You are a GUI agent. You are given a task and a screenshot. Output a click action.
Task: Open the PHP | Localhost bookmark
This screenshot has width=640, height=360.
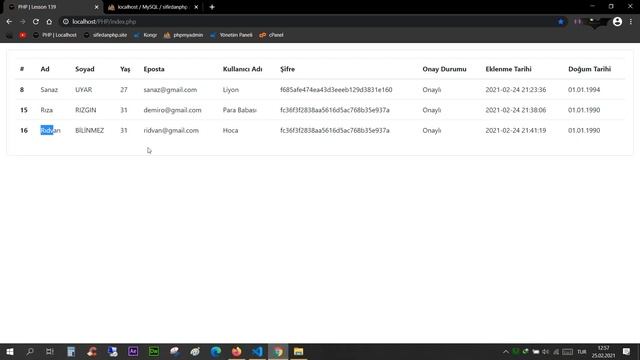pyautogui.click(x=55, y=35)
